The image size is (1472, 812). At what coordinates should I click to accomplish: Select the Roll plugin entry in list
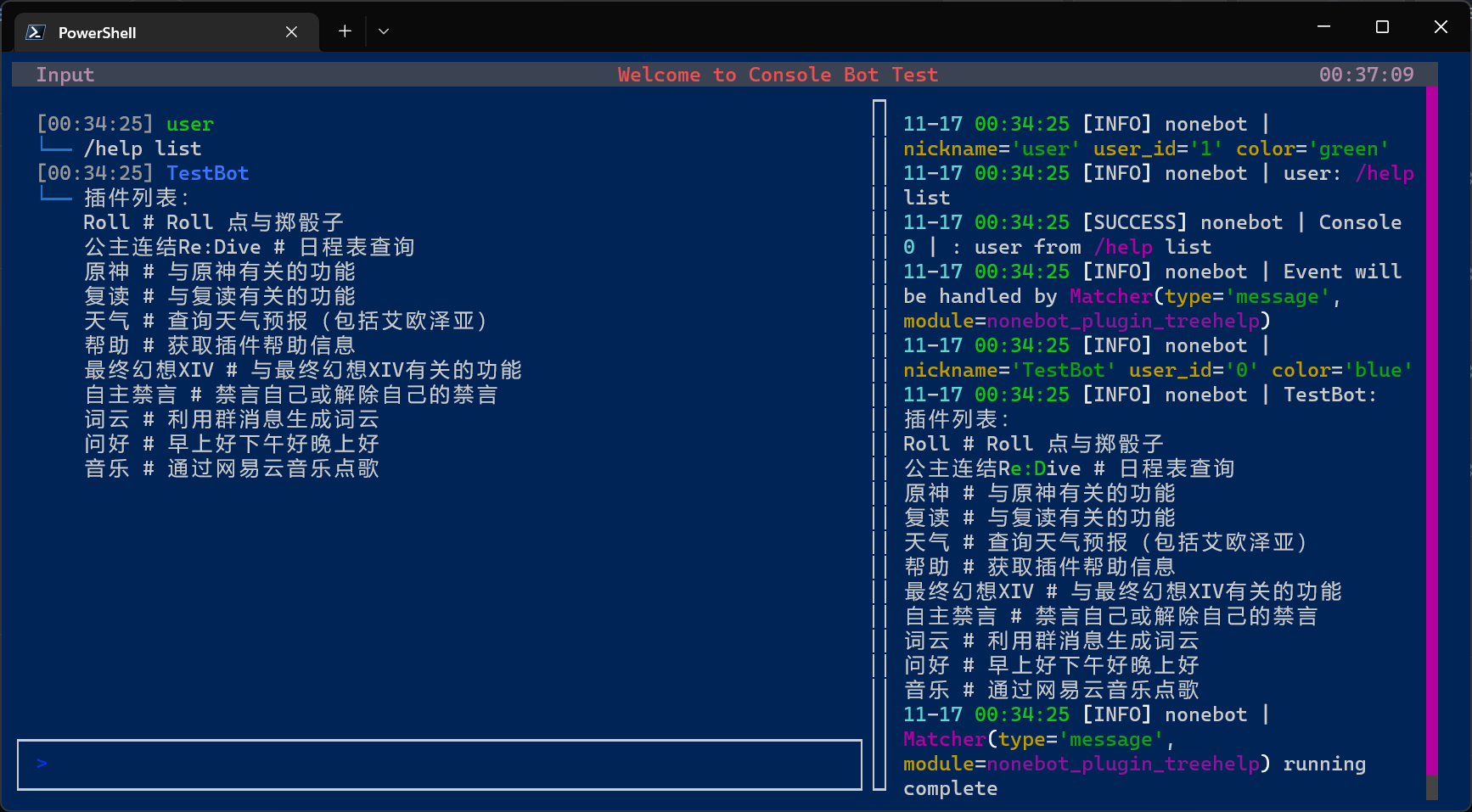[x=212, y=221]
